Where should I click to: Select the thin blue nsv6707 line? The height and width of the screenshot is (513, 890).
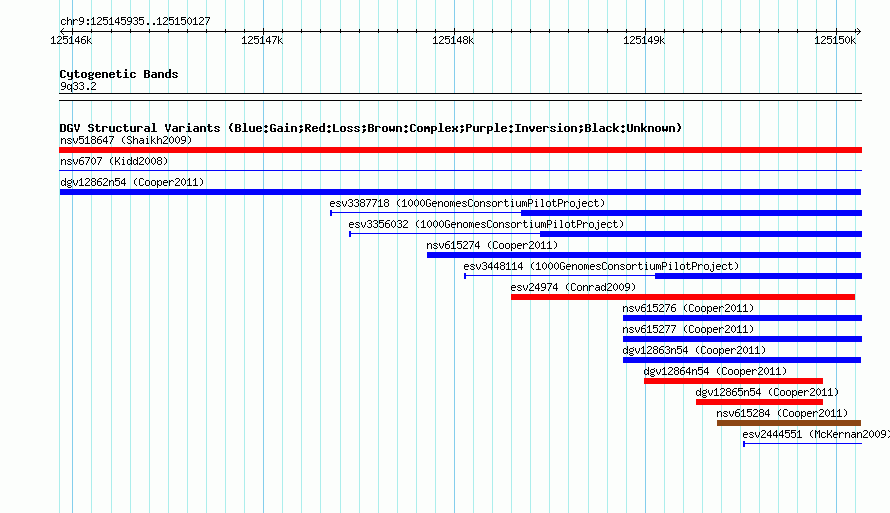tap(460, 170)
